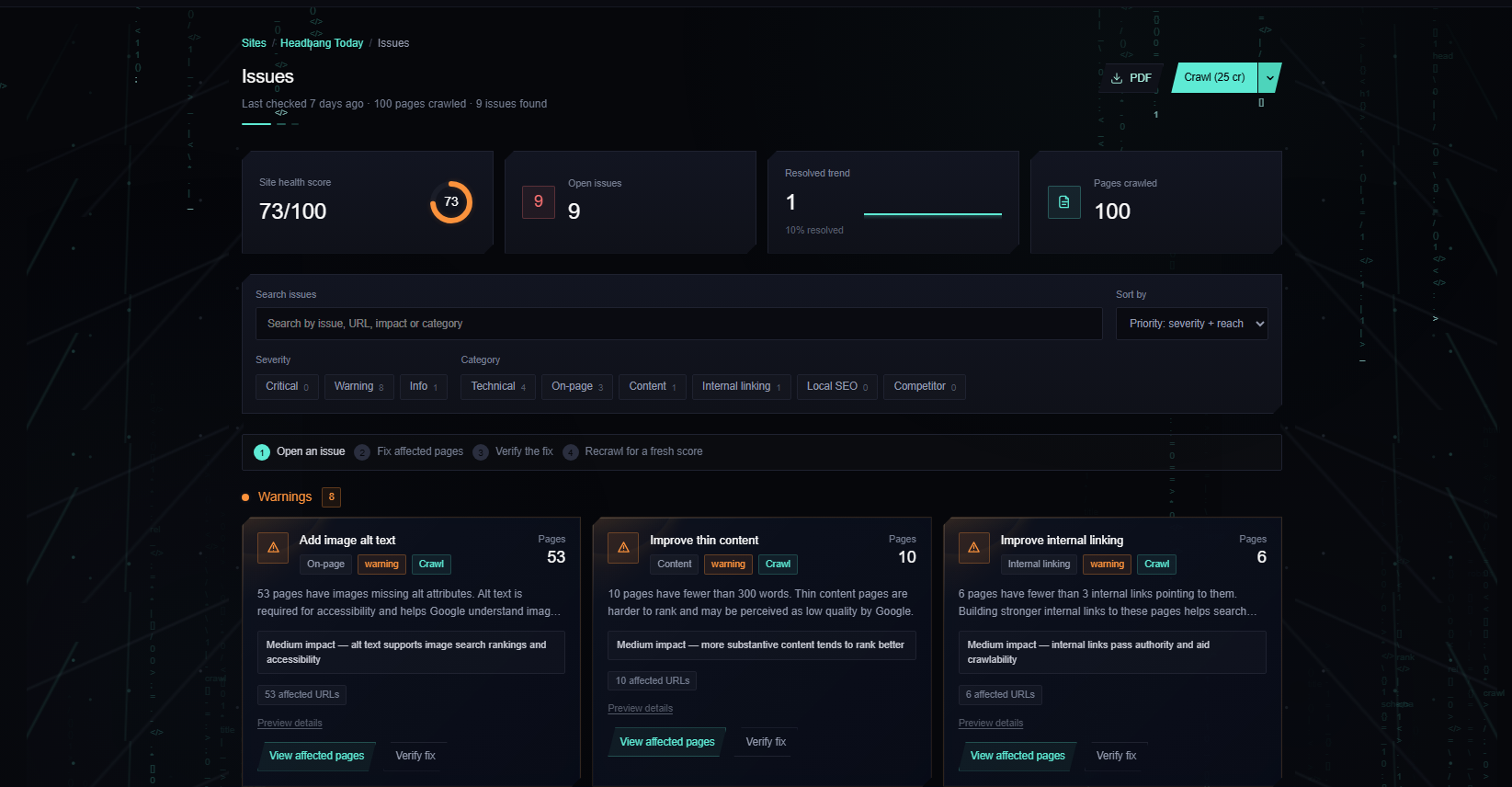This screenshot has width=1512, height=787.
Task: Click the 10% resolved label
Action: tap(814, 231)
